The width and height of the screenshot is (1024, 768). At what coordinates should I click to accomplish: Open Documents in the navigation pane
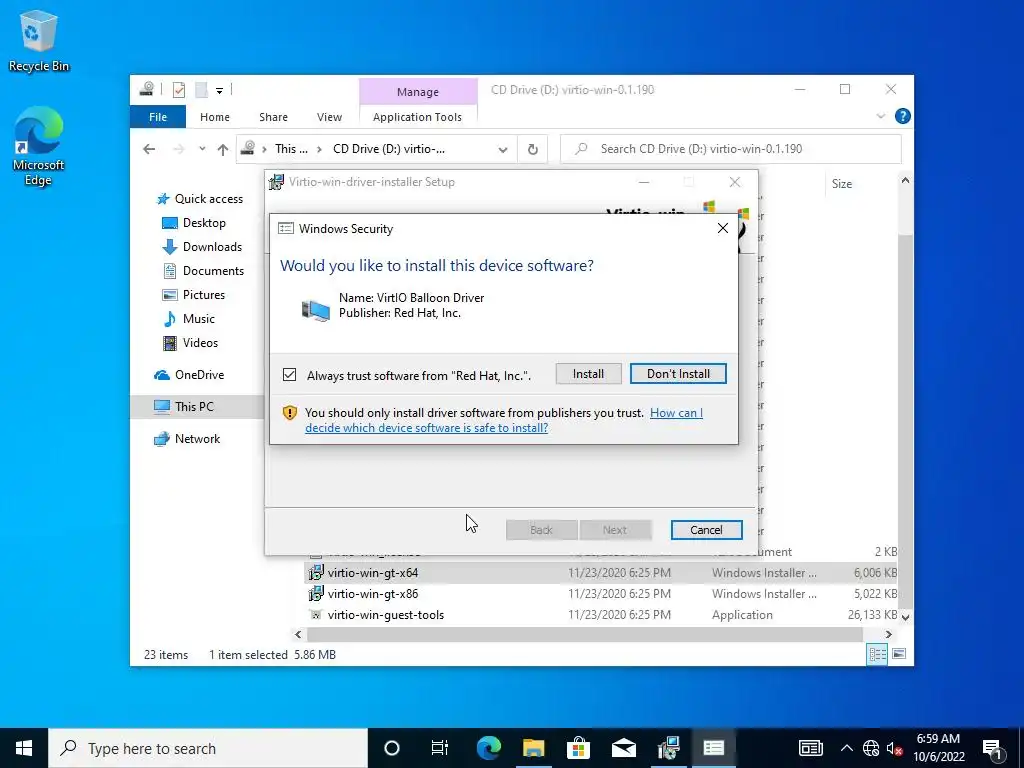(x=203, y=271)
